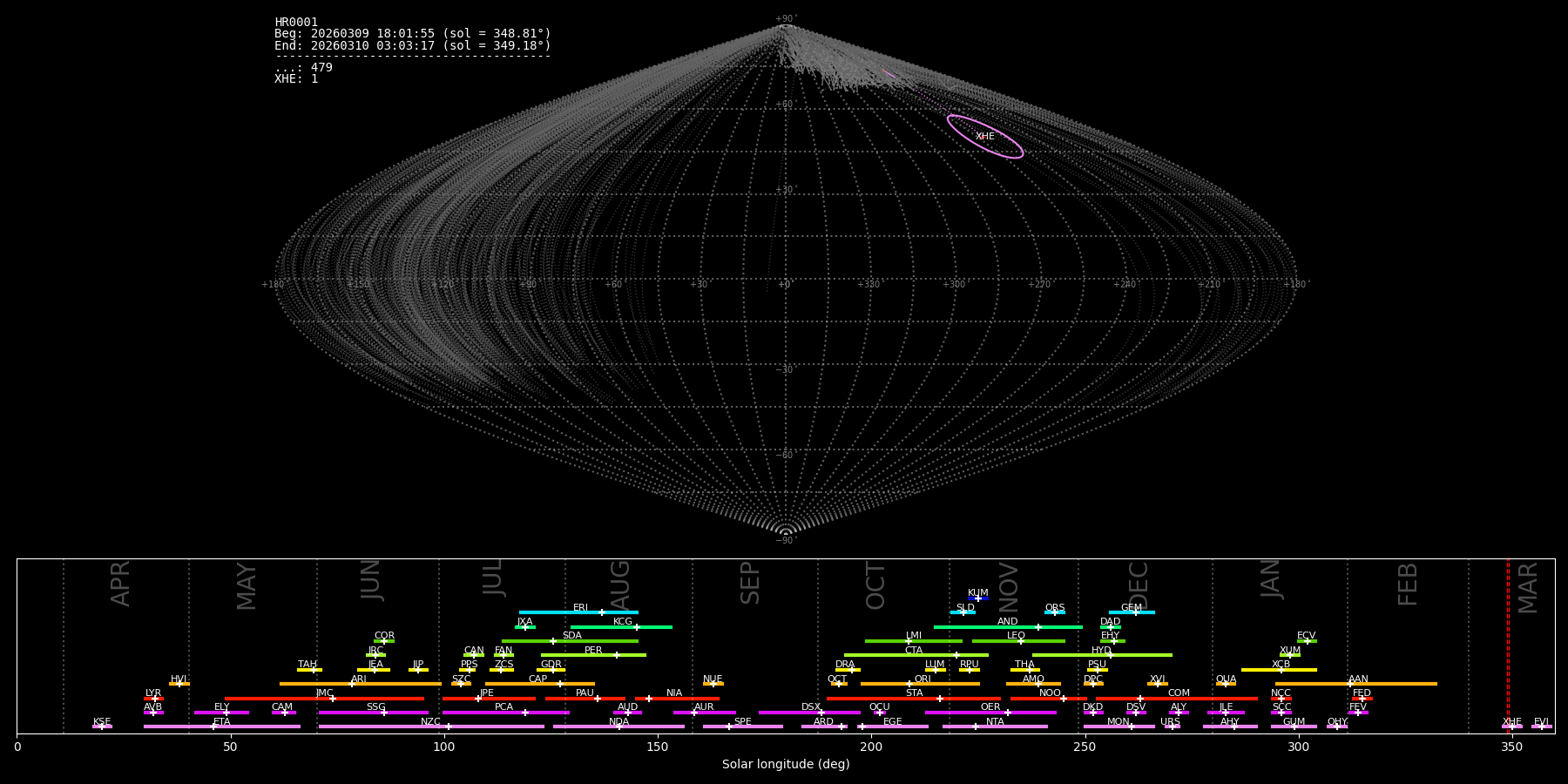Select the FEB month label
The image size is (1568, 784).
tap(1408, 585)
